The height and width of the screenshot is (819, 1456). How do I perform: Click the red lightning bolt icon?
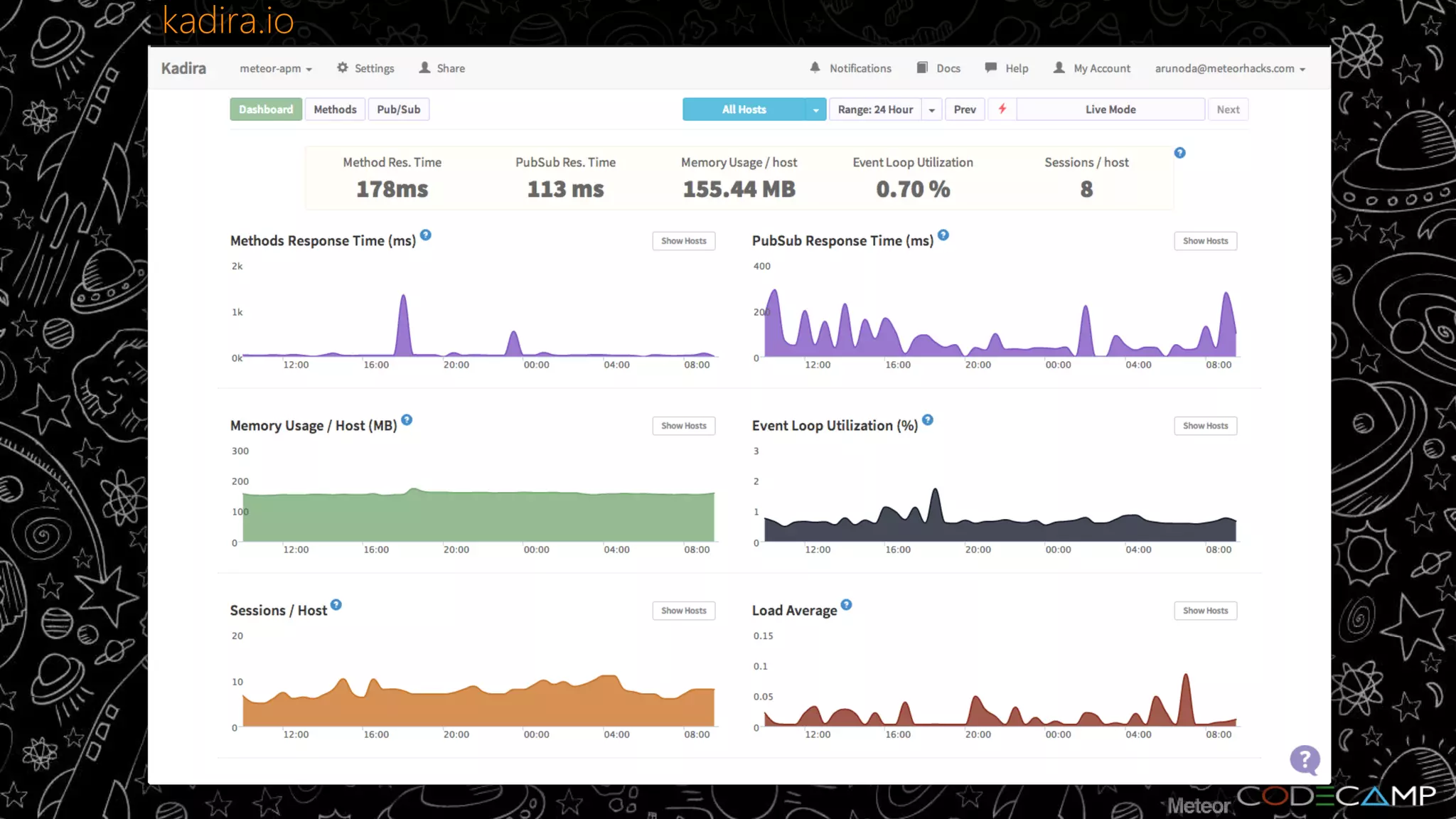click(x=1002, y=109)
